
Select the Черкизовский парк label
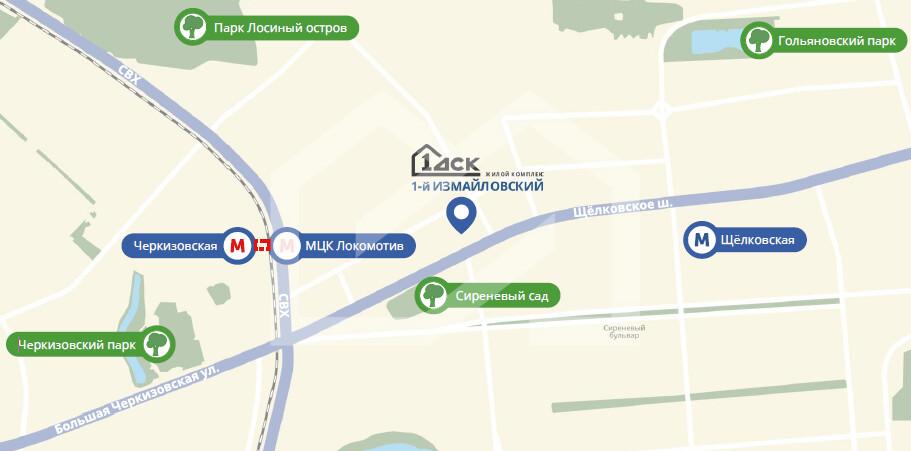(77, 345)
